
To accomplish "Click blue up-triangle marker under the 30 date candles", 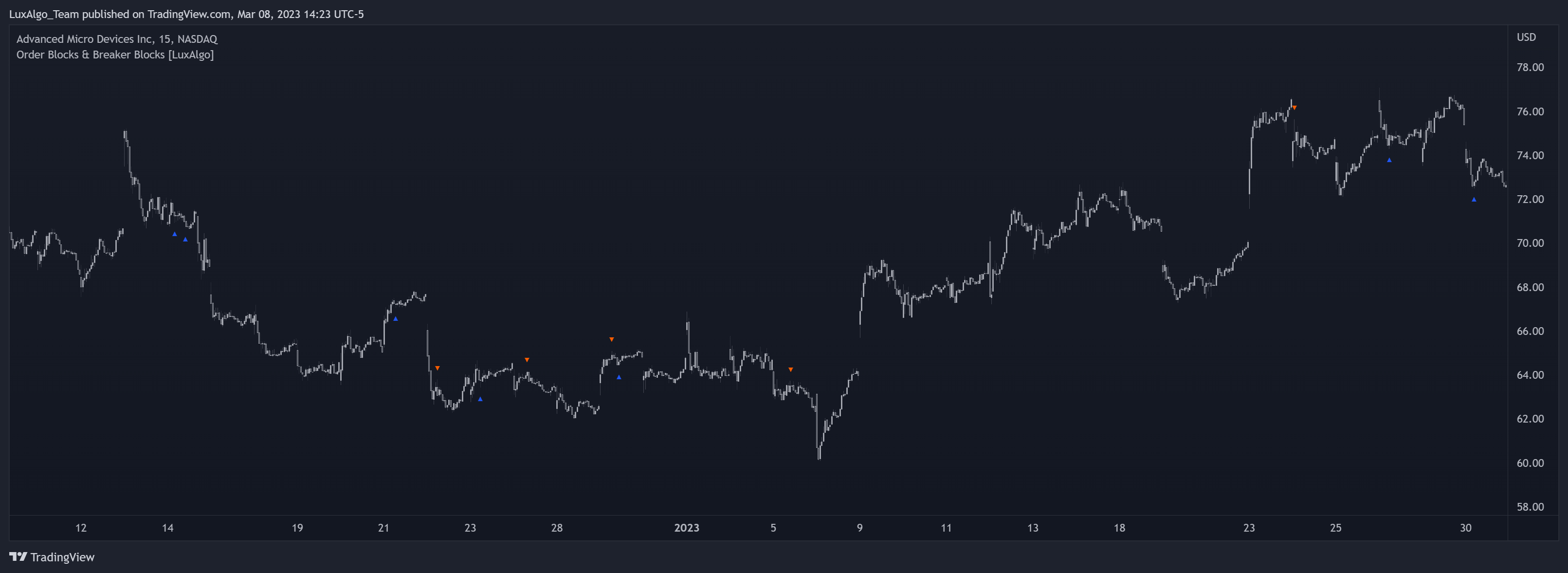I will tap(1474, 199).
